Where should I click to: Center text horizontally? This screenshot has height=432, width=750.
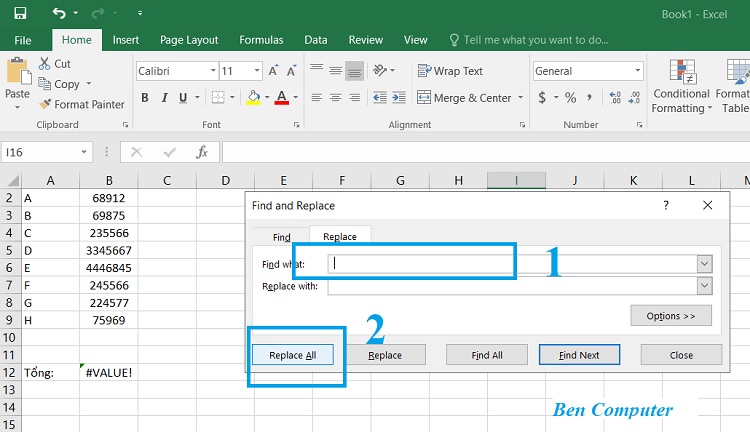[335, 98]
